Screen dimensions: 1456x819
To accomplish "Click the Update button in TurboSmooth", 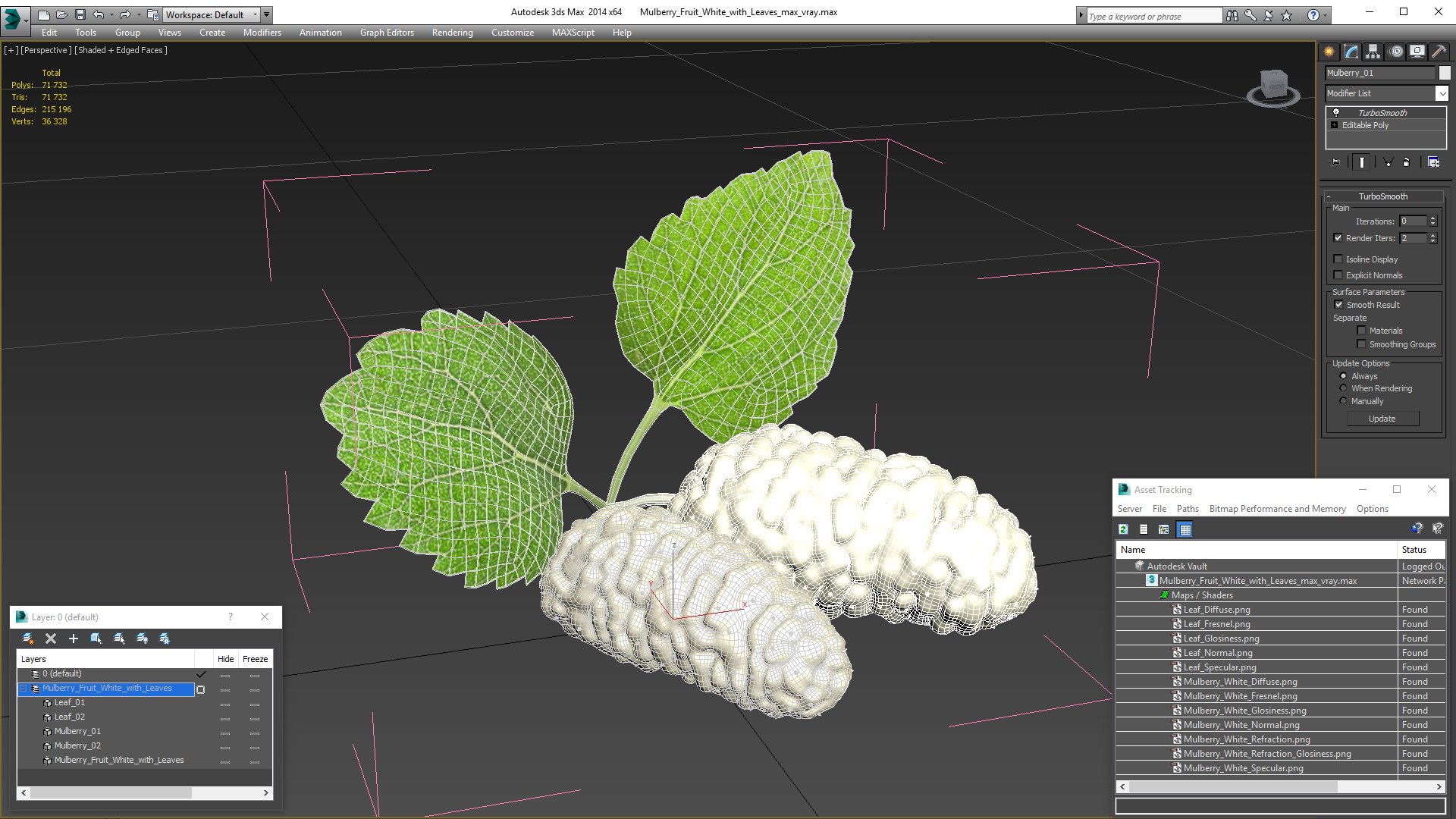I will pos(1382,419).
